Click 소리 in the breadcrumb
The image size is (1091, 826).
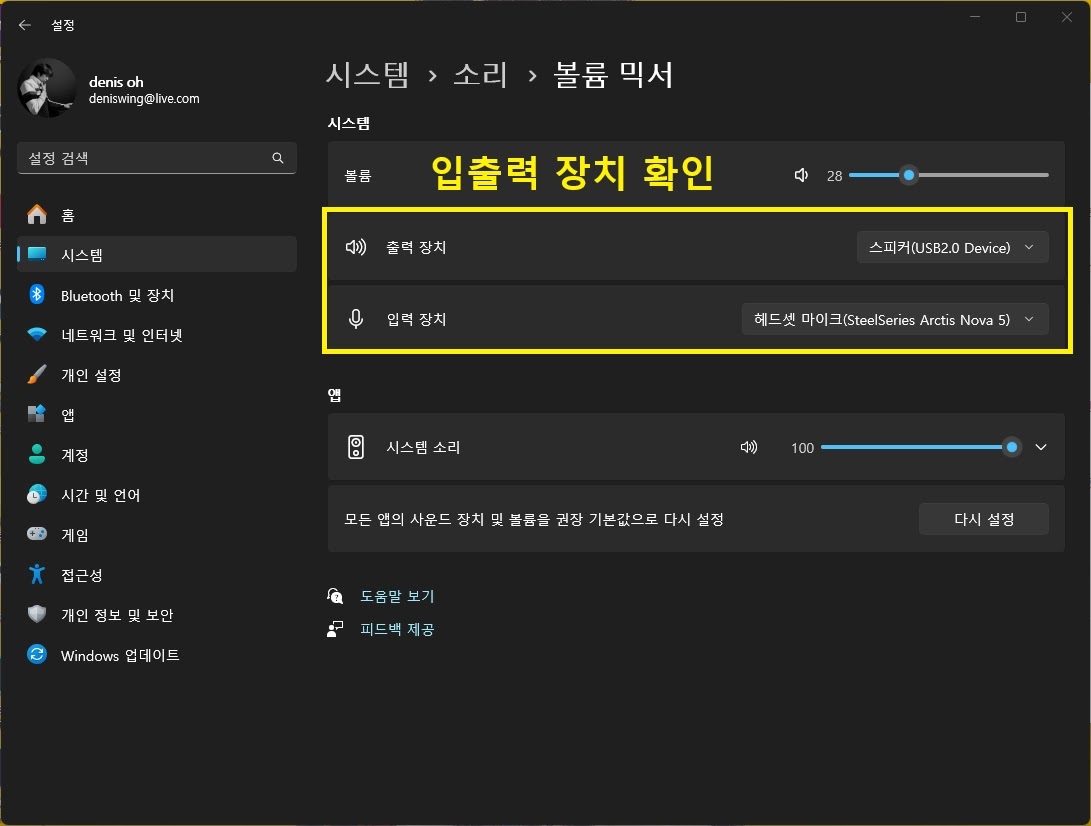480,74
